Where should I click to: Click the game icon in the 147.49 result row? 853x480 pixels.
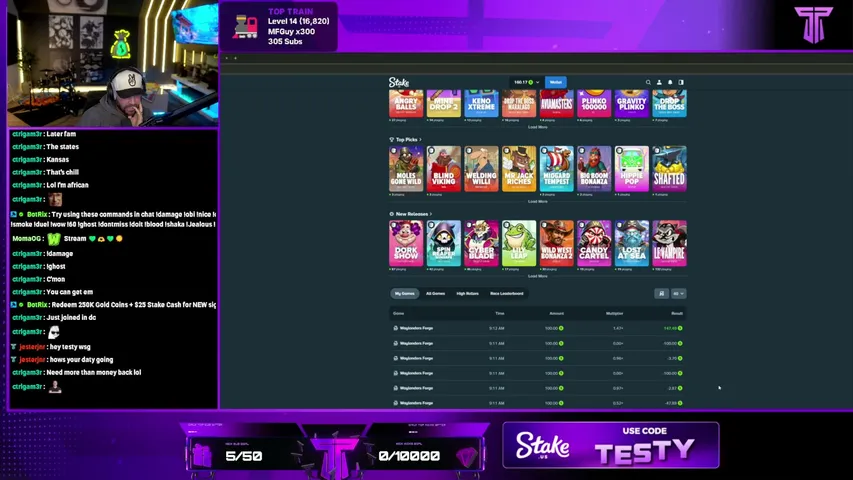[395, 328]
